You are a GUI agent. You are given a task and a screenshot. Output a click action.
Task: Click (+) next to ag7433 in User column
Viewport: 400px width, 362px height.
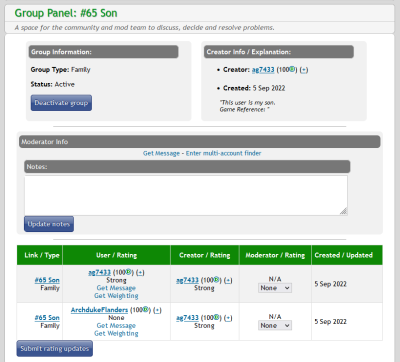140,272
